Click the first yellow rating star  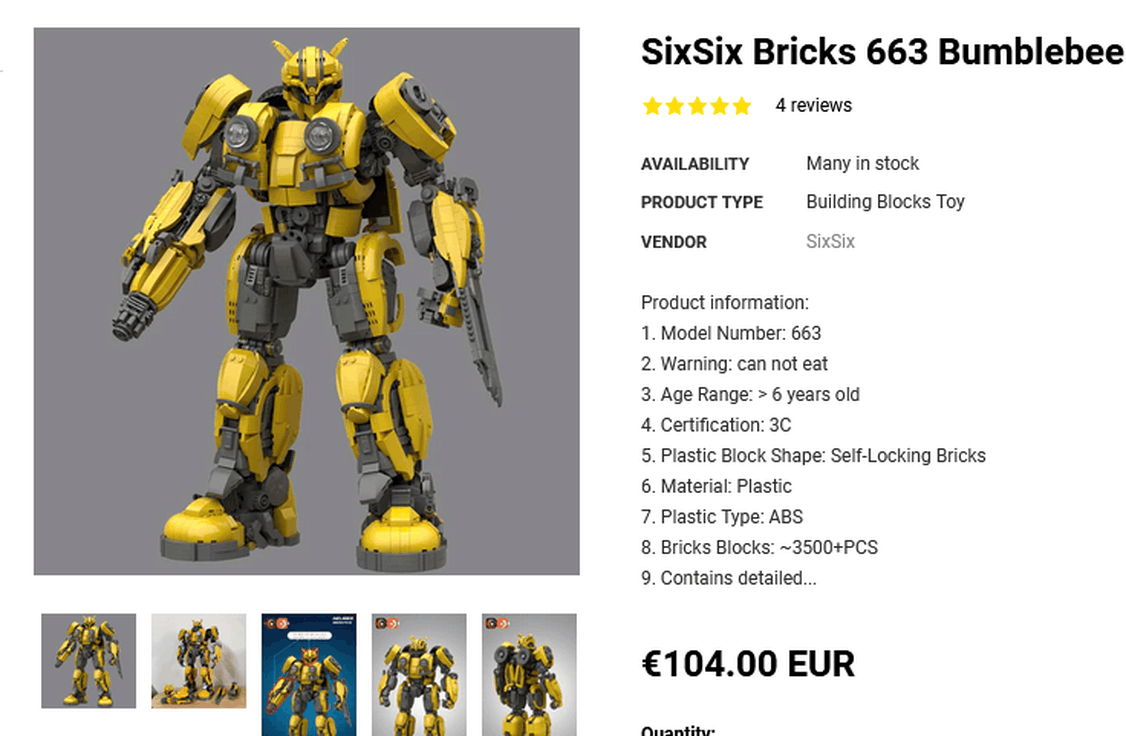[652, 106]
